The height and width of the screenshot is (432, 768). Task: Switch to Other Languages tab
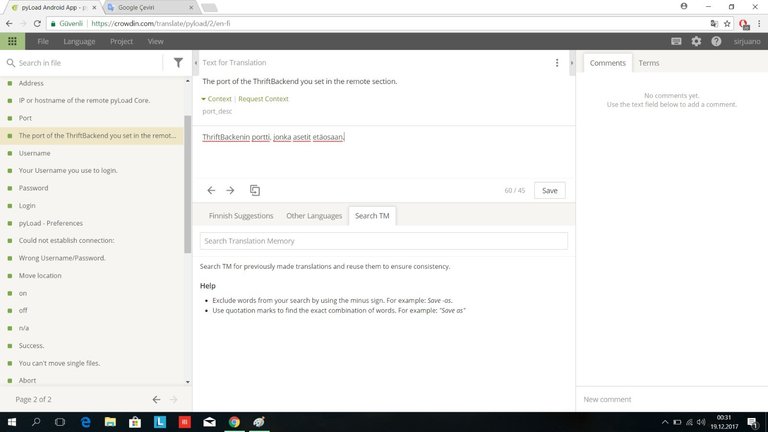(314, 216)
